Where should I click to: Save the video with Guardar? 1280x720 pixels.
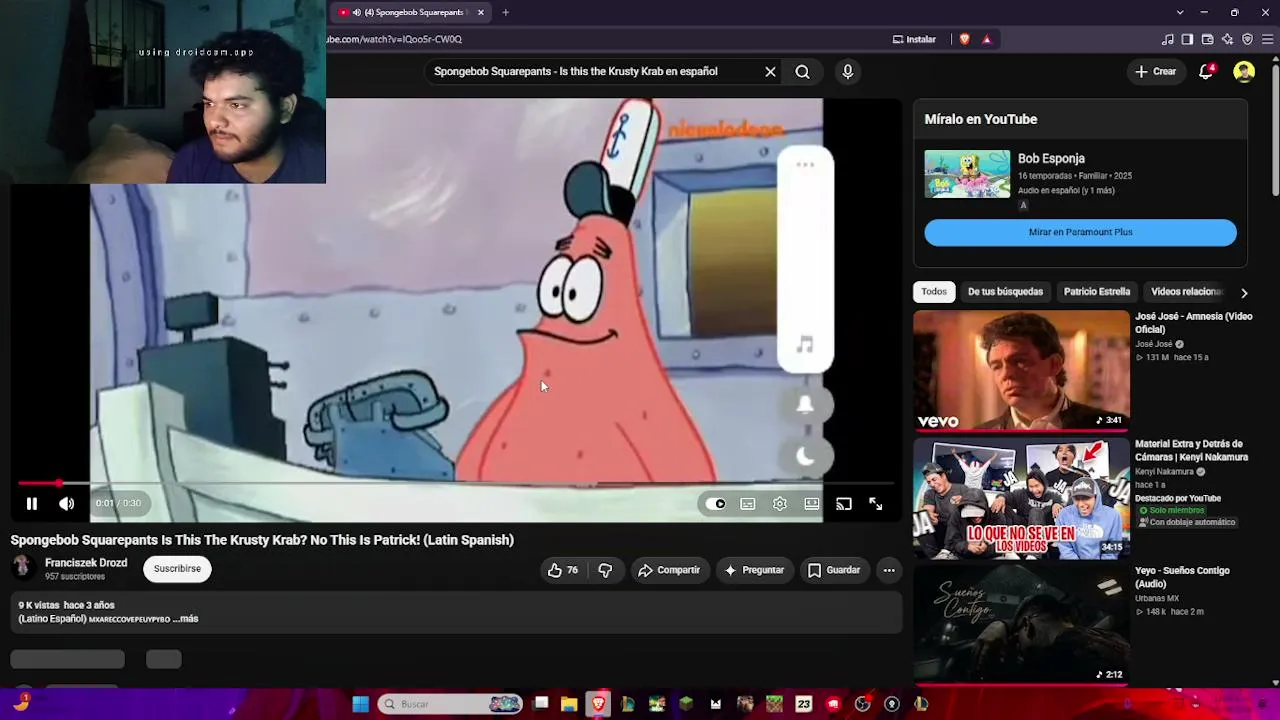[834, 570]
